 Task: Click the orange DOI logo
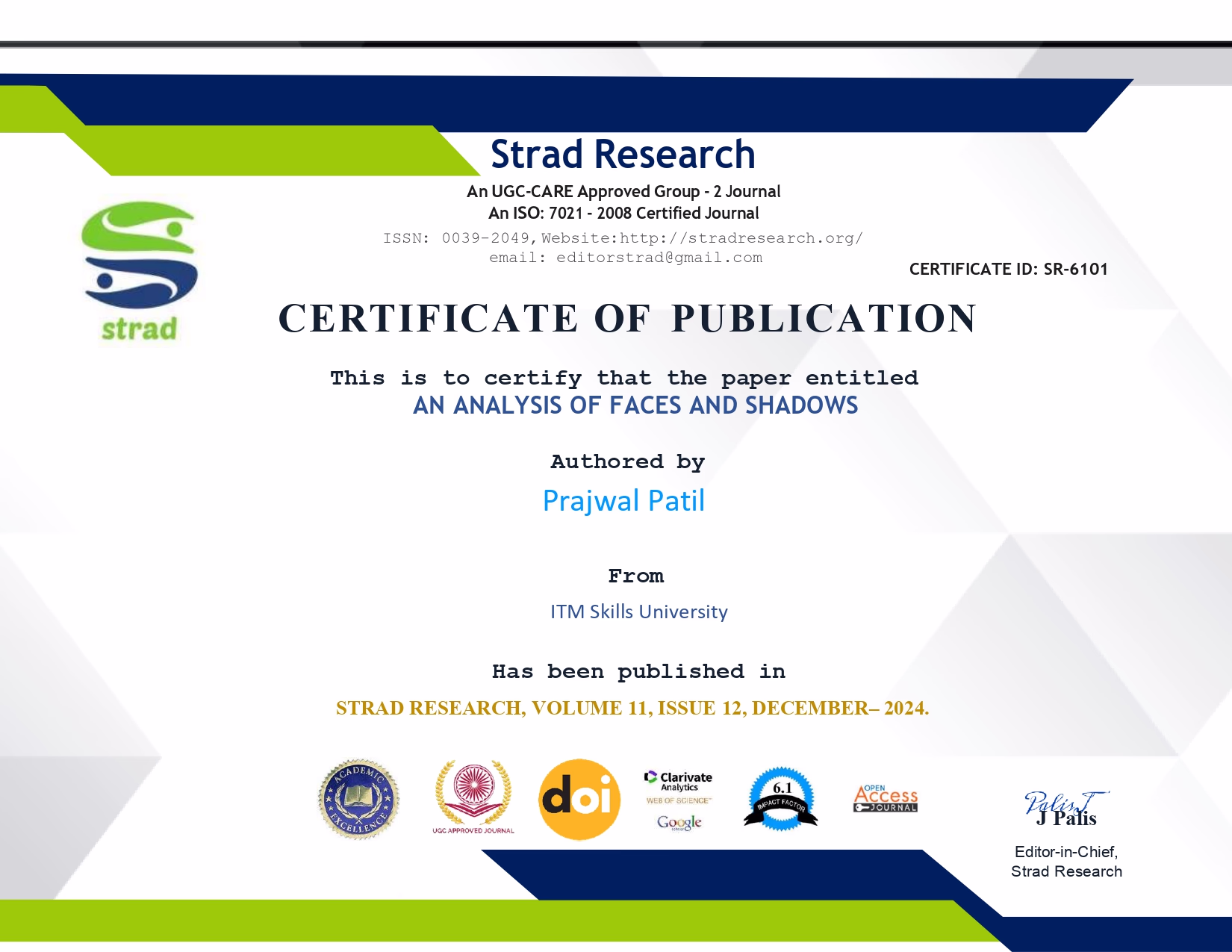point(579,800)
